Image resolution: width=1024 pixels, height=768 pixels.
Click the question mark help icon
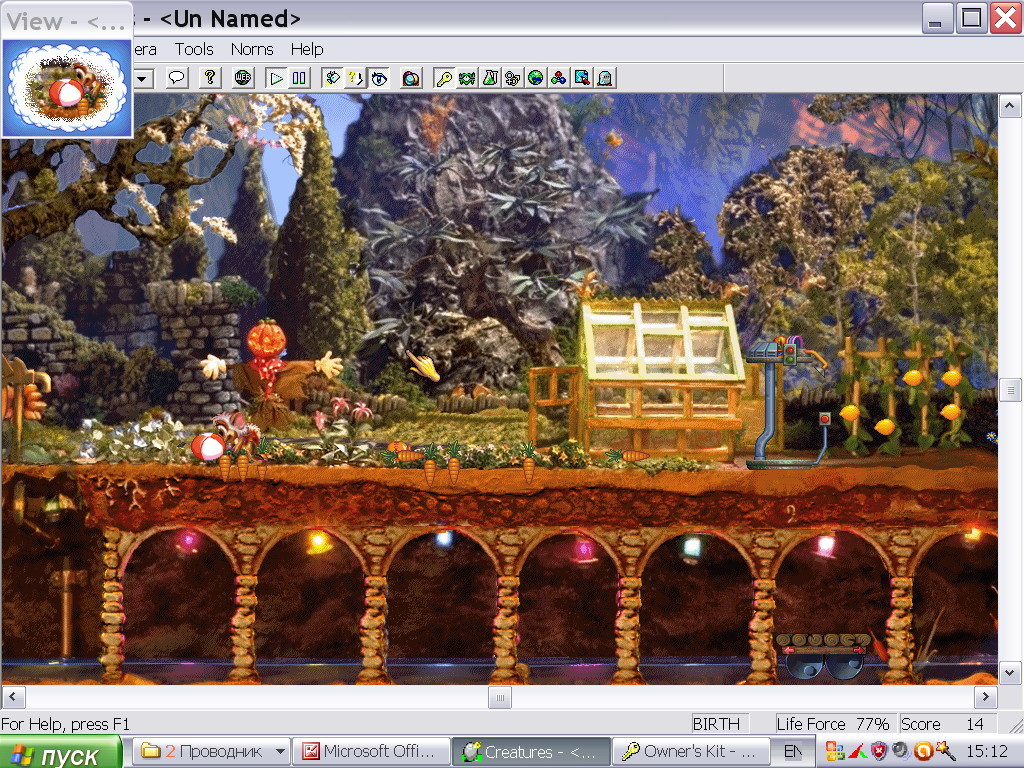tap(209, 78)
